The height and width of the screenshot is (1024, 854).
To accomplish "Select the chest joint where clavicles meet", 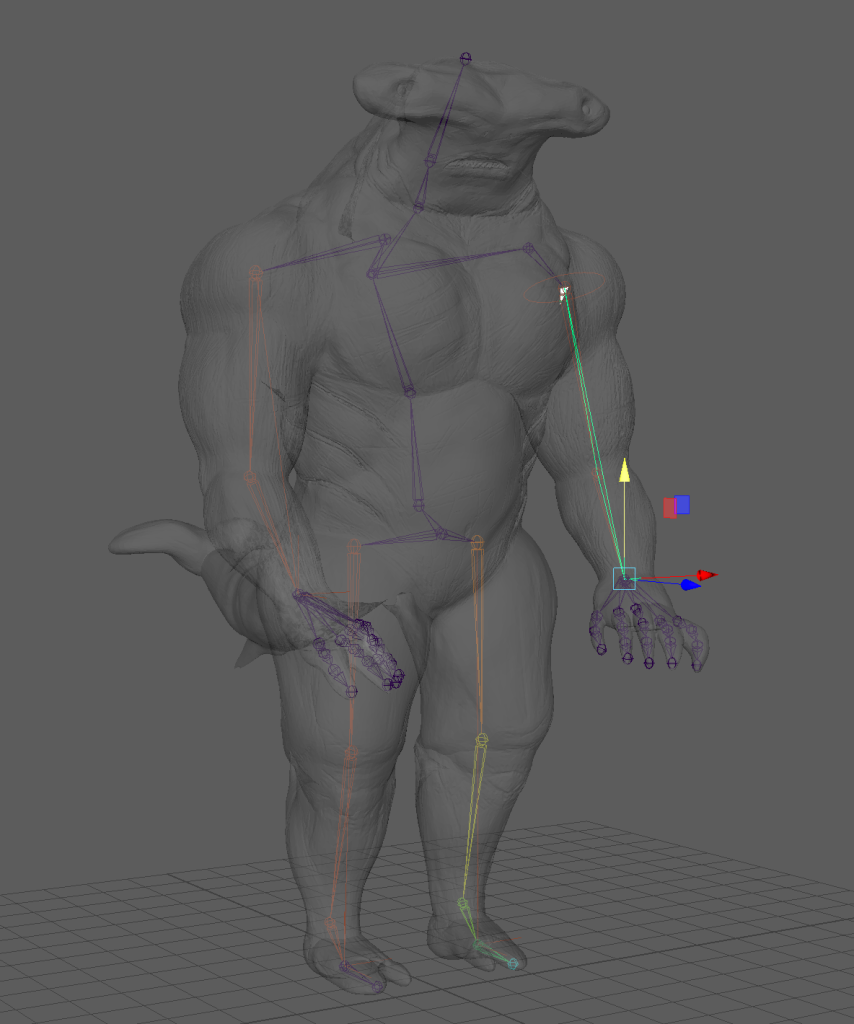I will coord(373,273).
